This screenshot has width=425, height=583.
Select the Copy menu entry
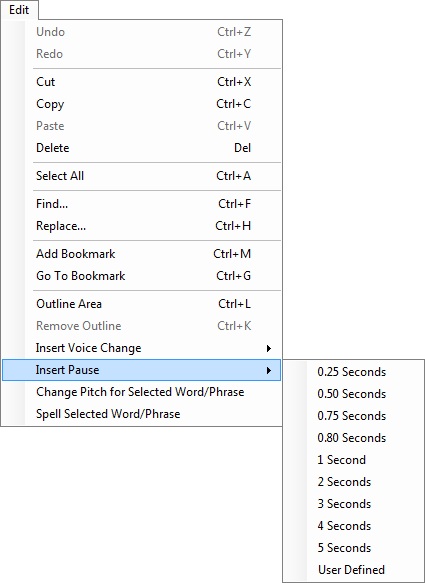click(x=141, y=104)
